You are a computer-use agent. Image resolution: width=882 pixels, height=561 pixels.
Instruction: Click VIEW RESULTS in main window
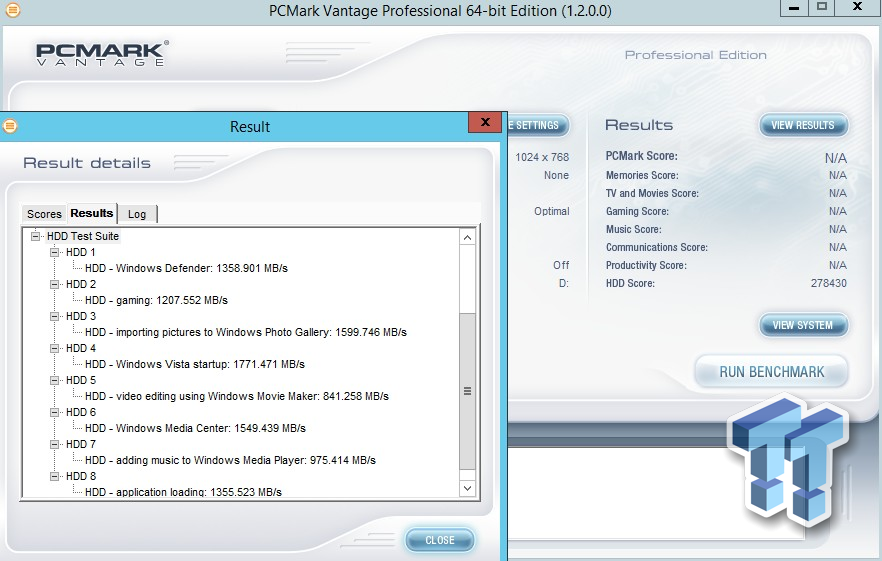[x=803, y=125]
